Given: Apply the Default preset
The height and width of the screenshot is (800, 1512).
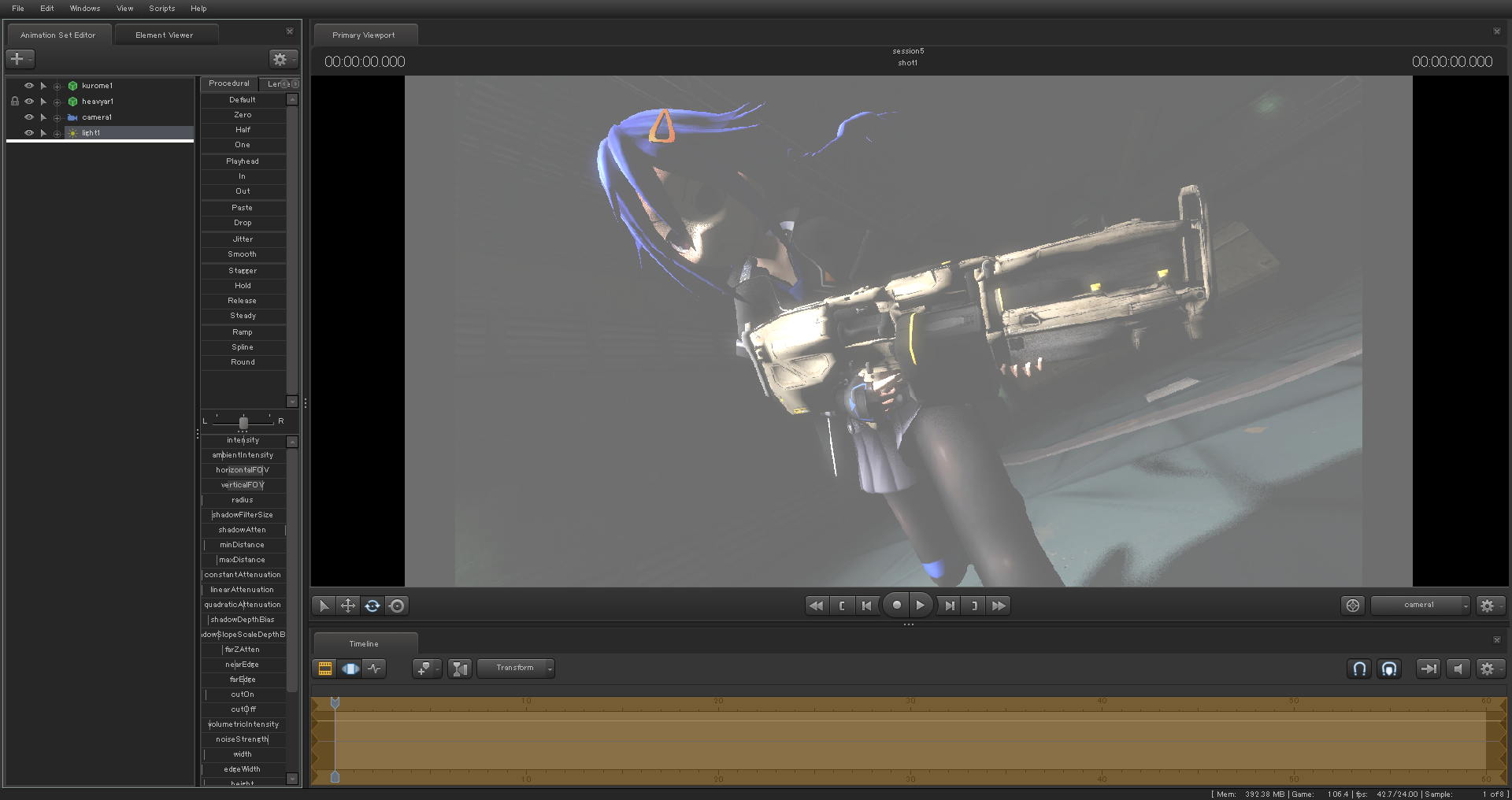Looking at the screenshot, I should 243,100.
